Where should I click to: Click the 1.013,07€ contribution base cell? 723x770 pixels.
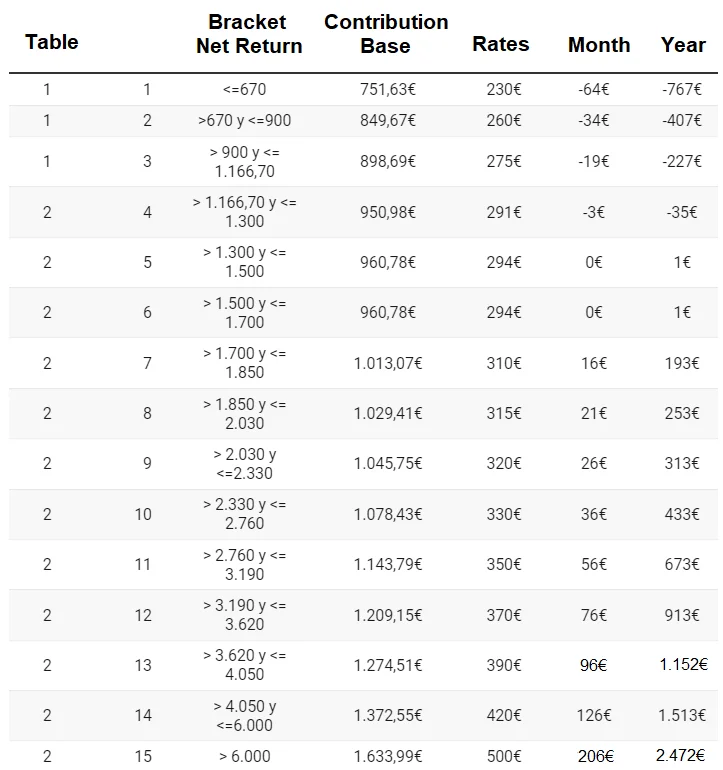pyautogui.click(x=388, y=363)
